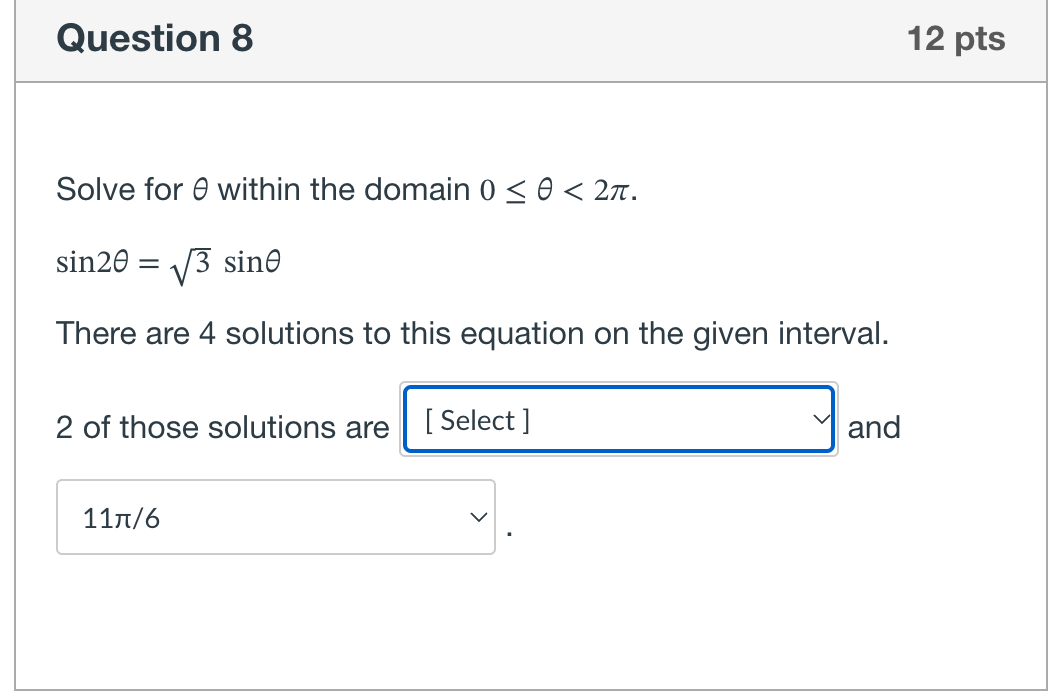This screenshot has width=1062, height=692.
Task: Click the Question 8 header
Action: [x=154, y=39]
